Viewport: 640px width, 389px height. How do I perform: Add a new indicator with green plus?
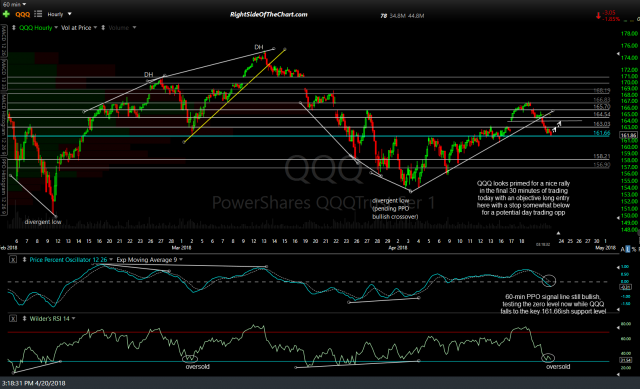coord(6,14)
